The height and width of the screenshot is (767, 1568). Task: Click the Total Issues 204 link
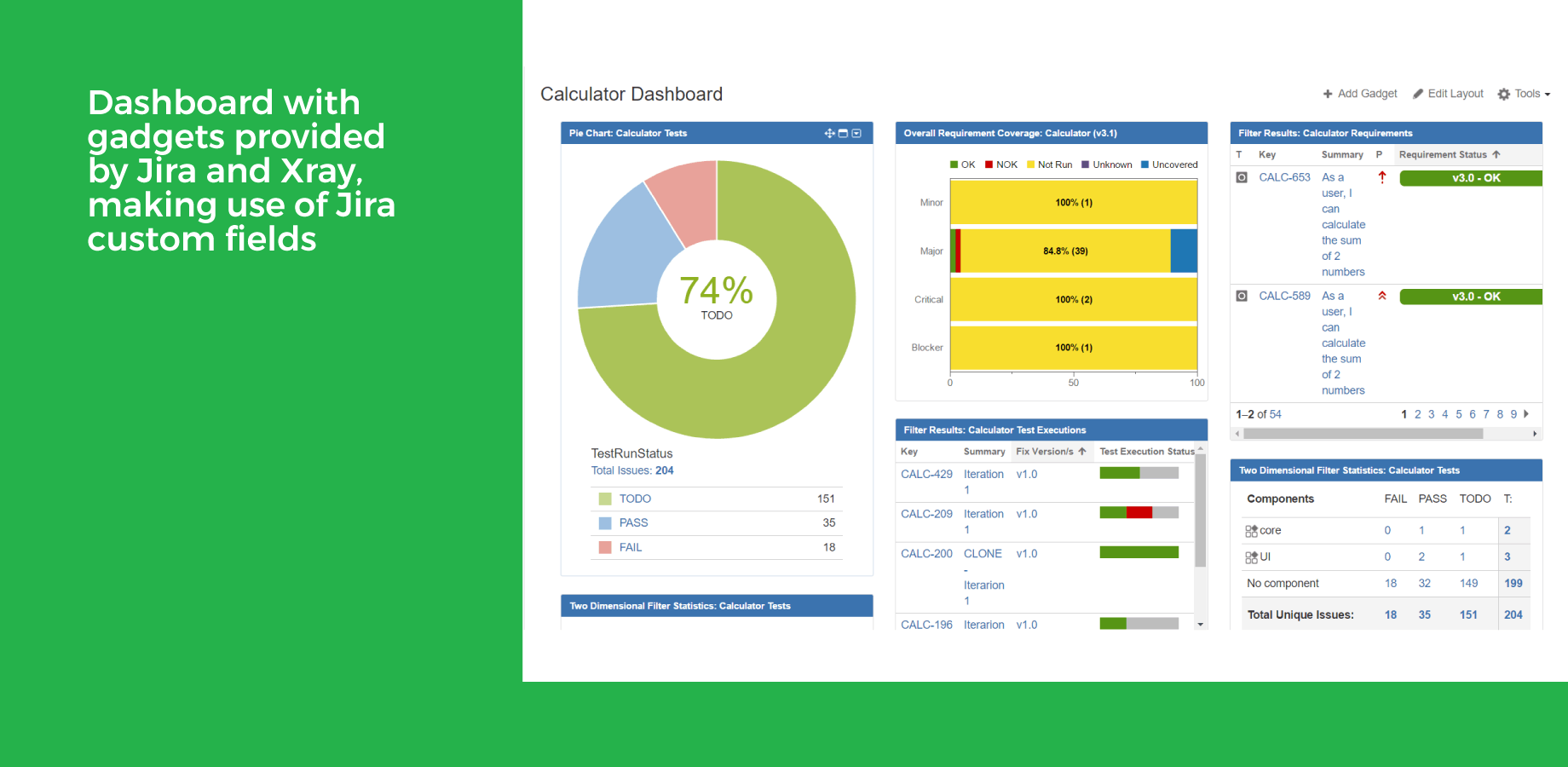665,470
